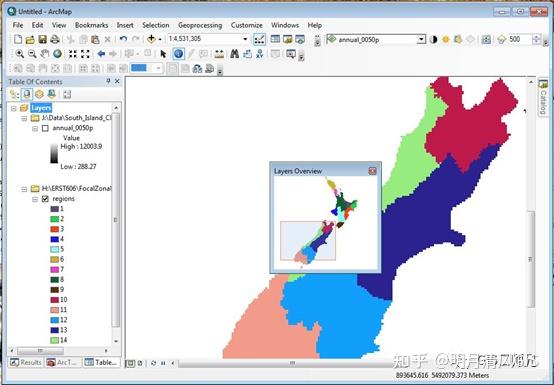This screenshot has height=385, width=554.
Task: Click the Full Extent globe icon
Action: pos(57,54)
